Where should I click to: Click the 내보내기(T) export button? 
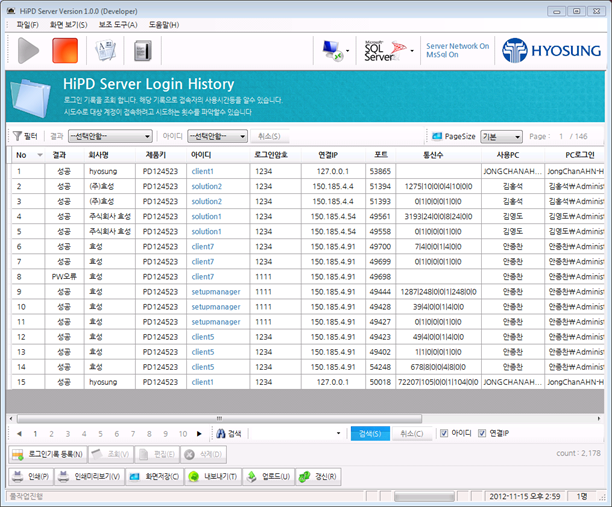(x=213, y=477)
